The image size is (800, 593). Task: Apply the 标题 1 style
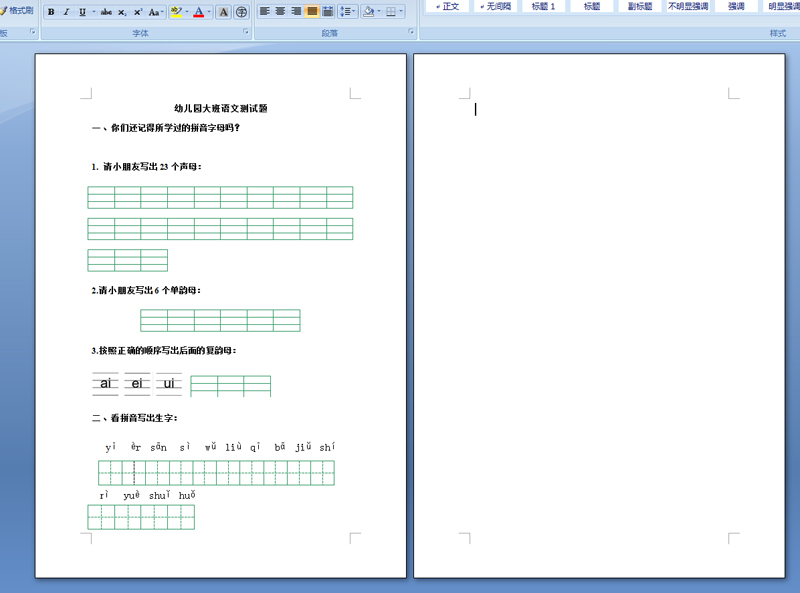click(544, 7)
